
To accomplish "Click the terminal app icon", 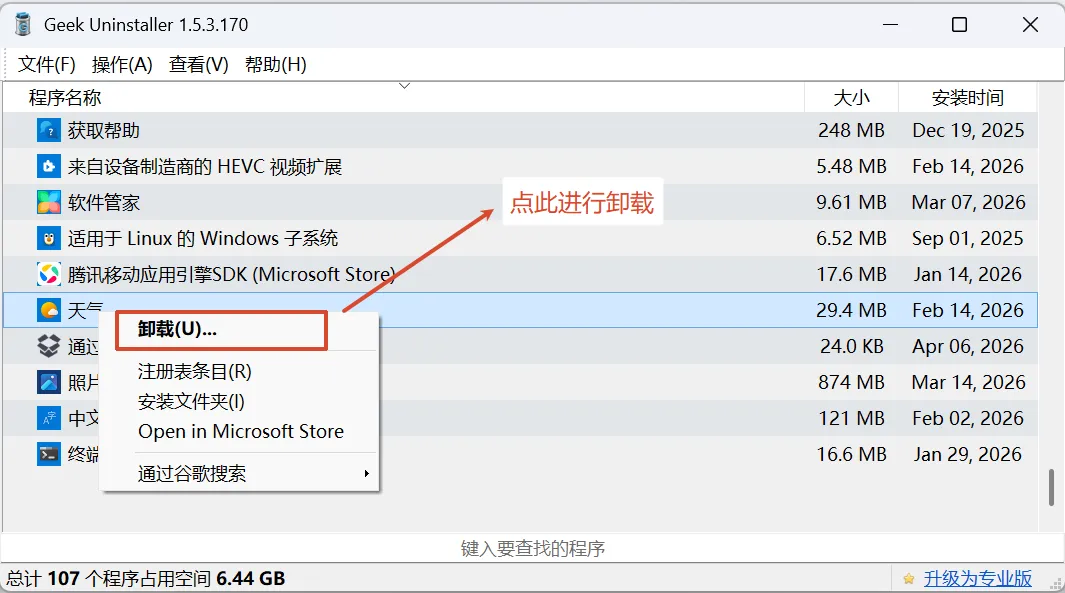I will click(49, 454).
